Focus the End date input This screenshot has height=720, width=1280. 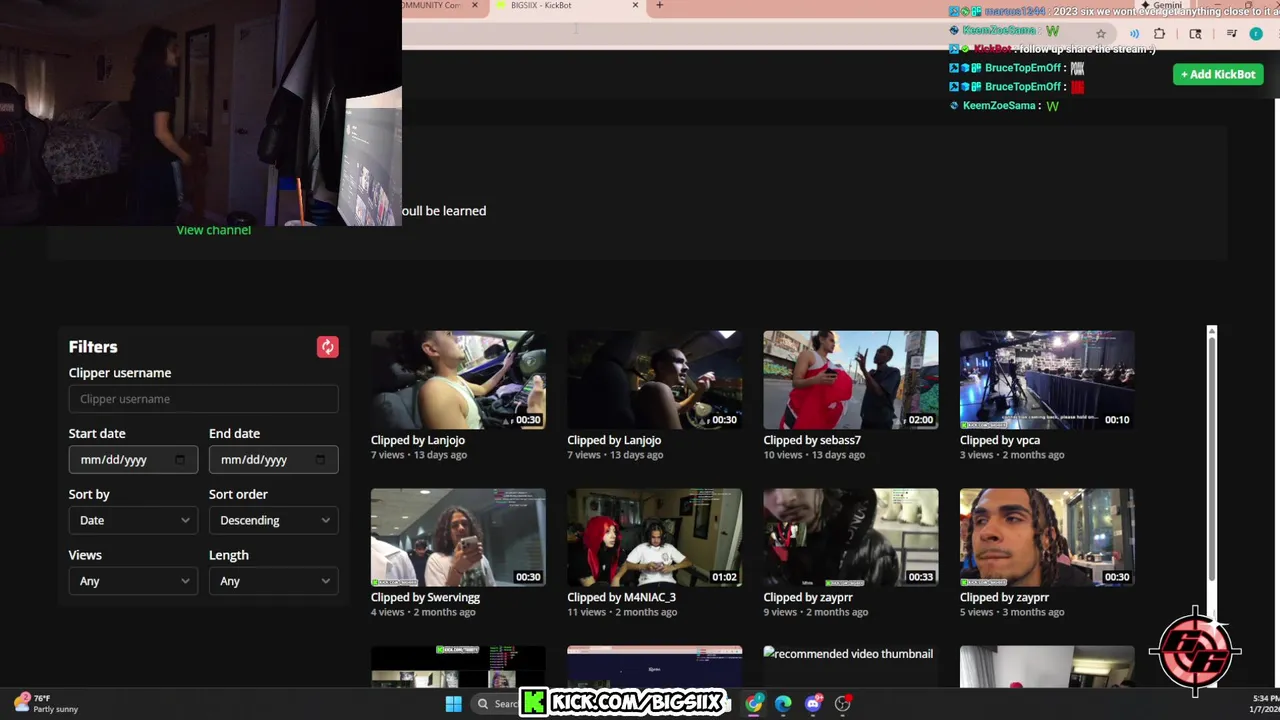273,460
